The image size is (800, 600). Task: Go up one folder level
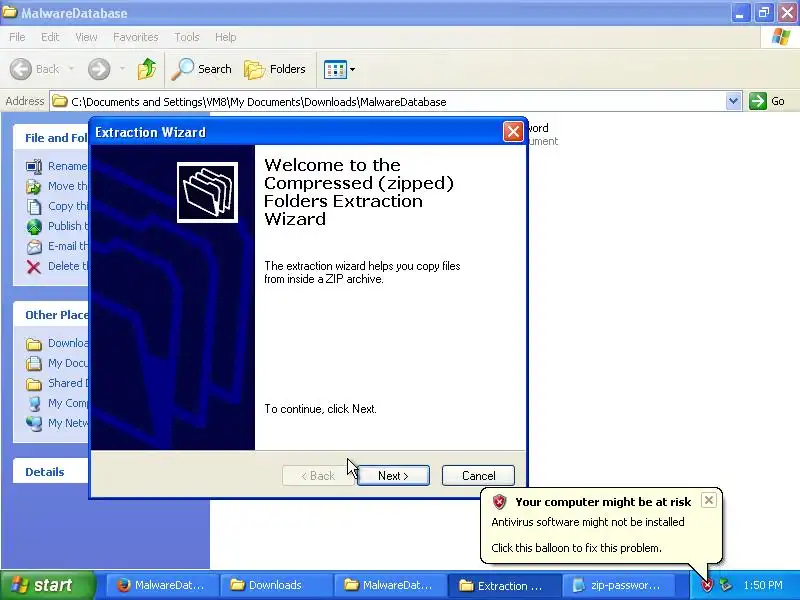[x=147, y=69]
